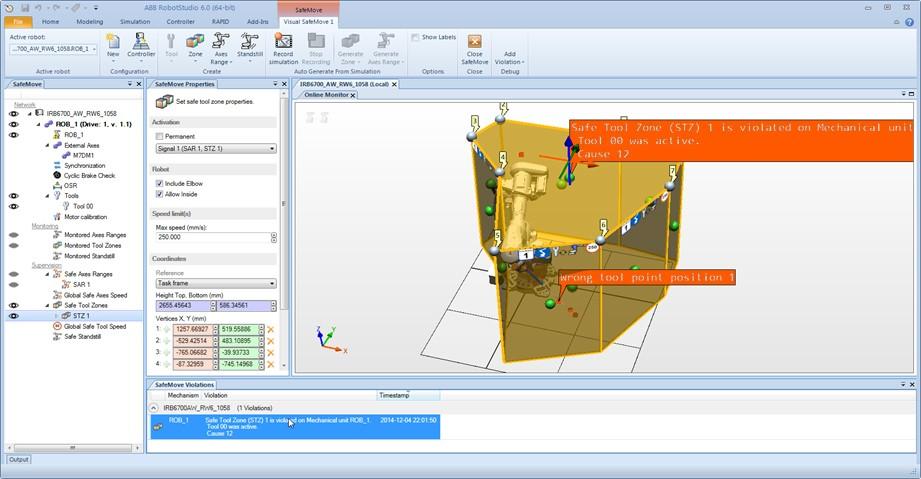Select Safe Standstill node

tap(82, 337)
